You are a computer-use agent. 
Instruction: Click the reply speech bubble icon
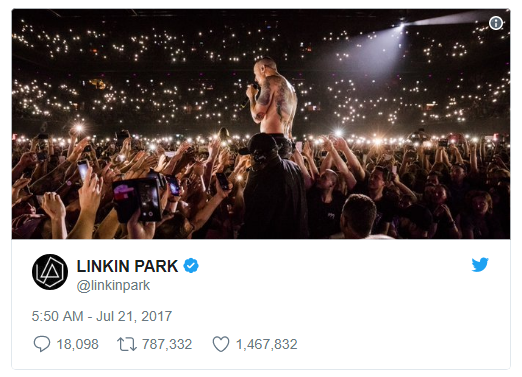[42, 344]
